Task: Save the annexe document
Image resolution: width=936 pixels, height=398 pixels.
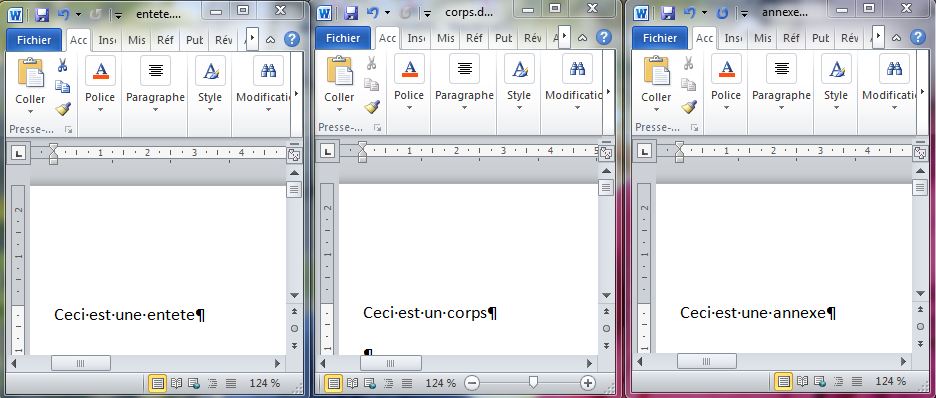Action: (x=667, y=12)
